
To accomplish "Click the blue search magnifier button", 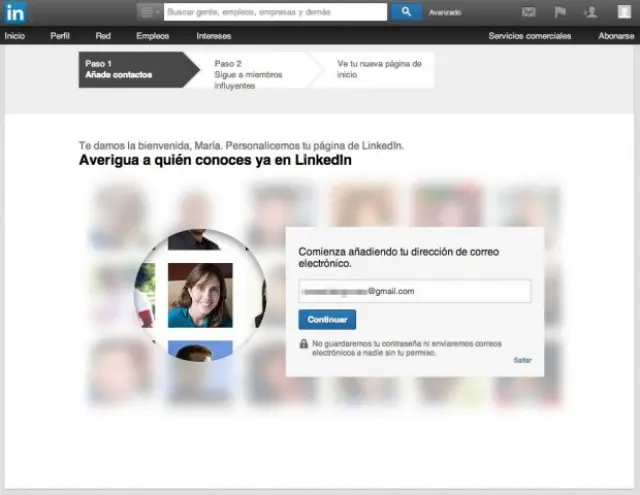I will 406,12.
